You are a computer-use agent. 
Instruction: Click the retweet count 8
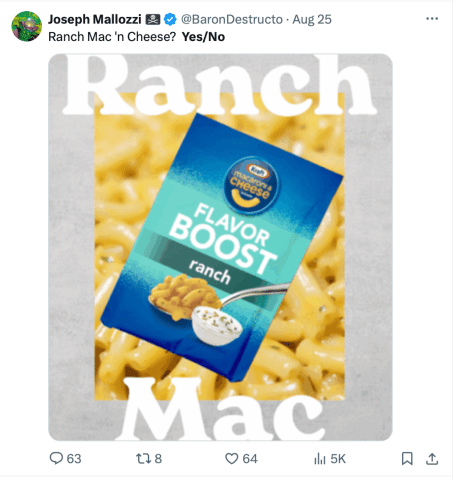coord(158,459)
